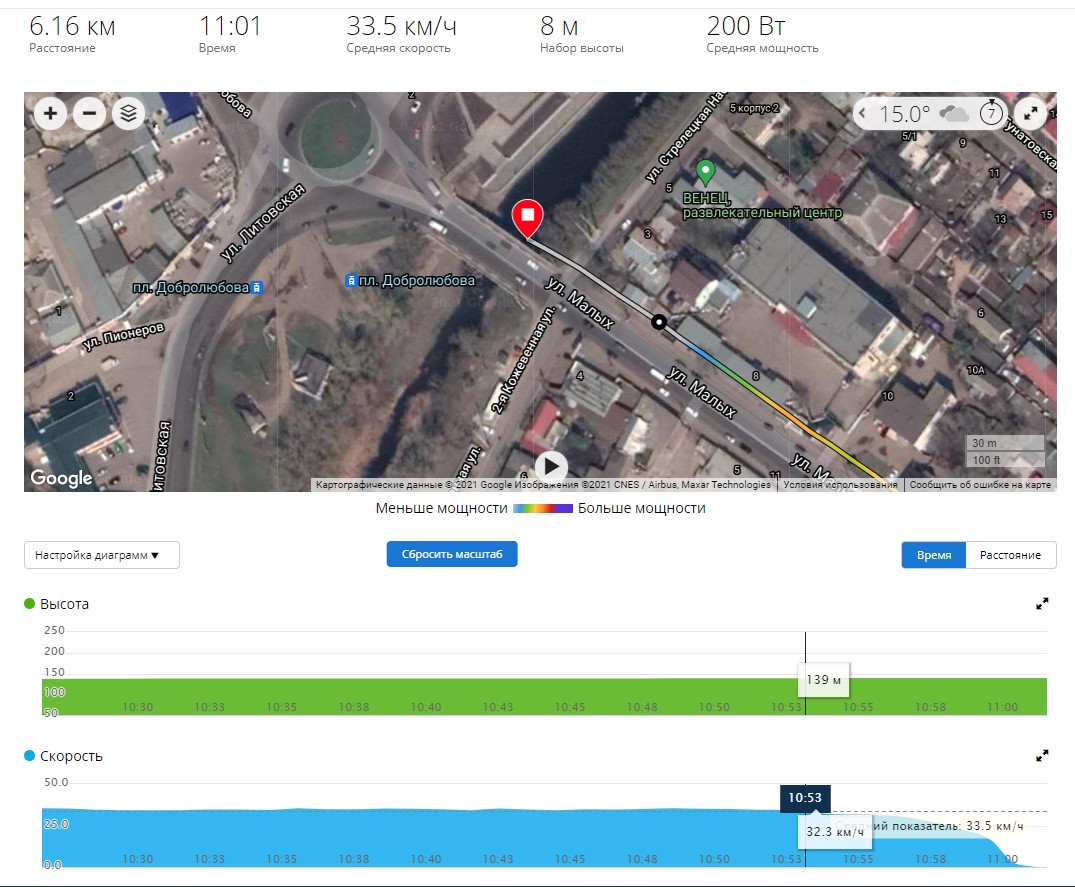
Task: Expand the Высота chart to fullscreen
Action: point(1042,604)
